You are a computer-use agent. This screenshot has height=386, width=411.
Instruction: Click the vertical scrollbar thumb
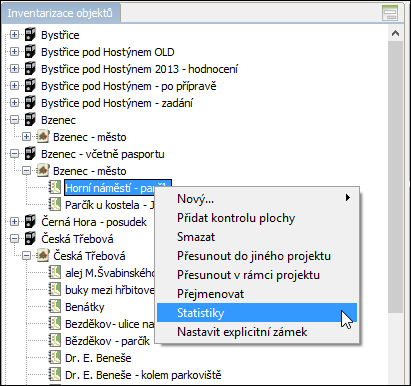[396, 177]
